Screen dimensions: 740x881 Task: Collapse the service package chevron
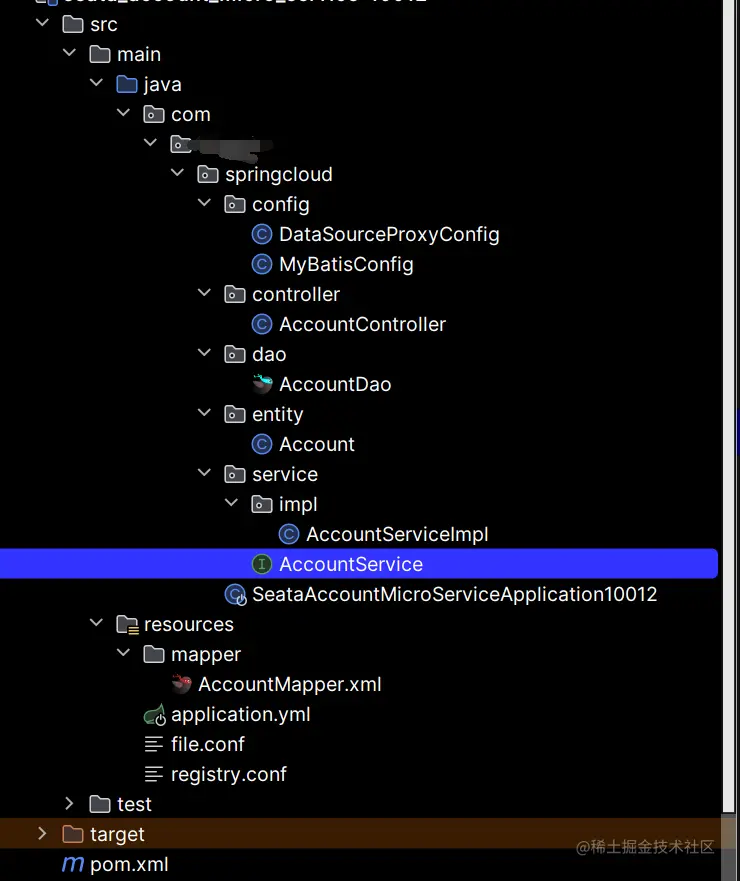point(205,474)
